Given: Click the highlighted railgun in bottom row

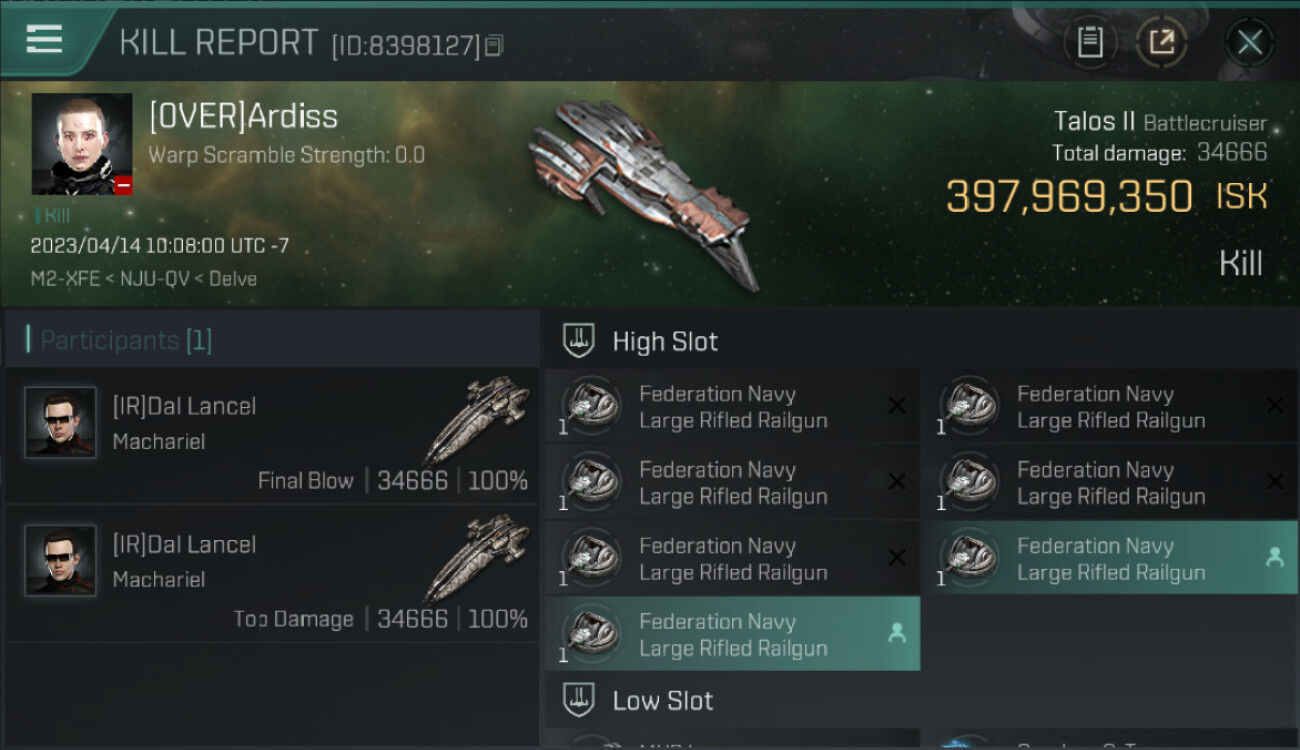Looking at the screenshot, I should (x=732, y=634).
